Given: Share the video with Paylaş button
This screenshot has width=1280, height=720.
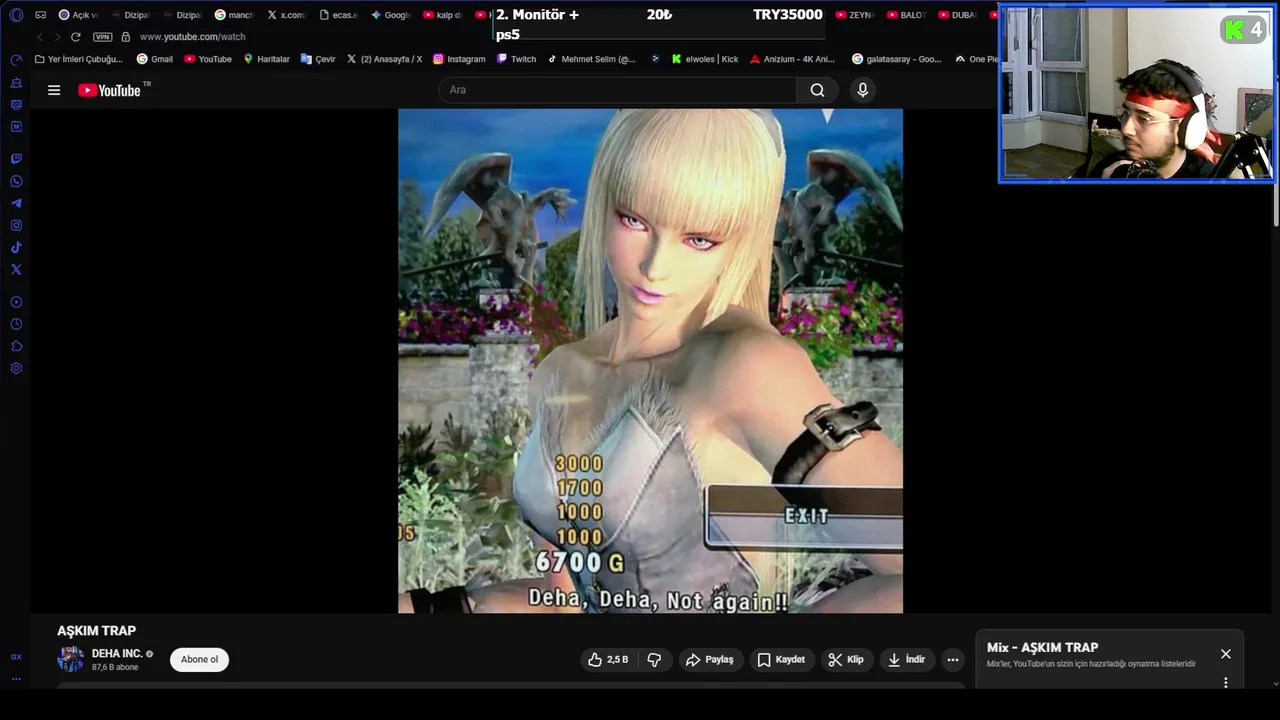Looking at the screenshot, I should point(709,660).
